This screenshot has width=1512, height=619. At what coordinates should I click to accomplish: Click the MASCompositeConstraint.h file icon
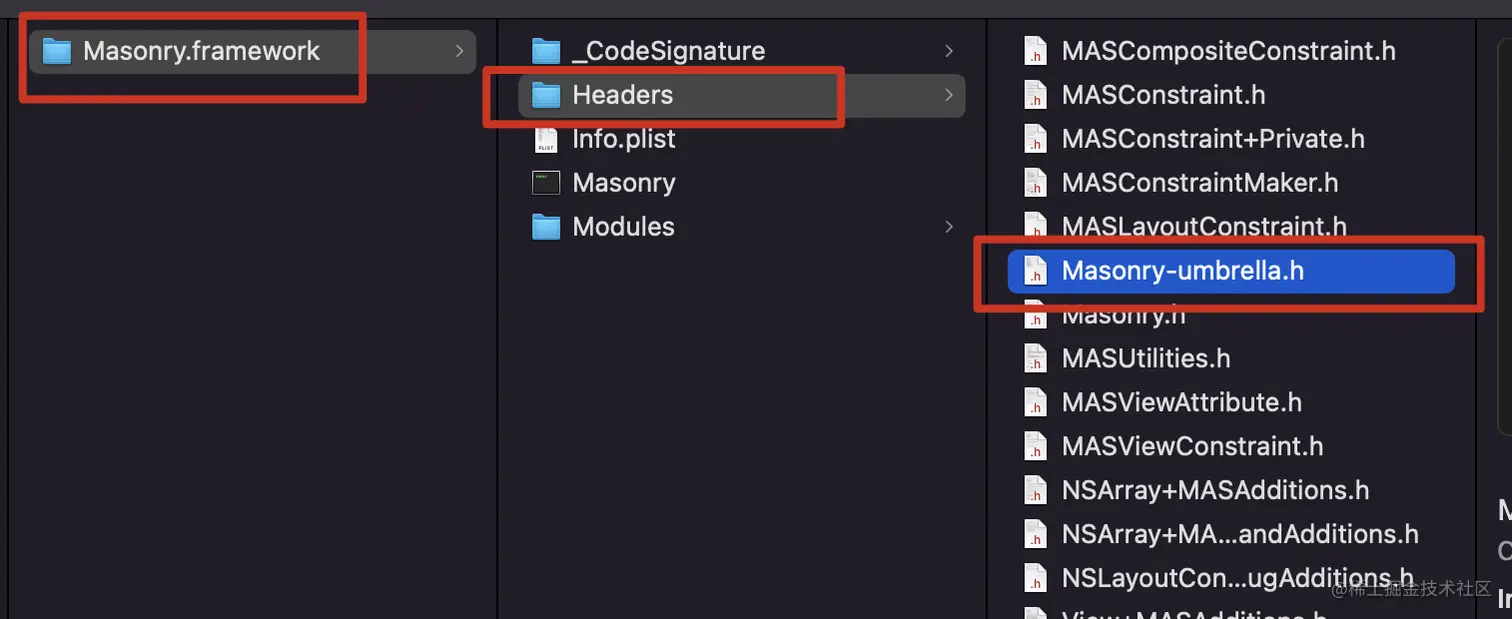pos(1036,51)
